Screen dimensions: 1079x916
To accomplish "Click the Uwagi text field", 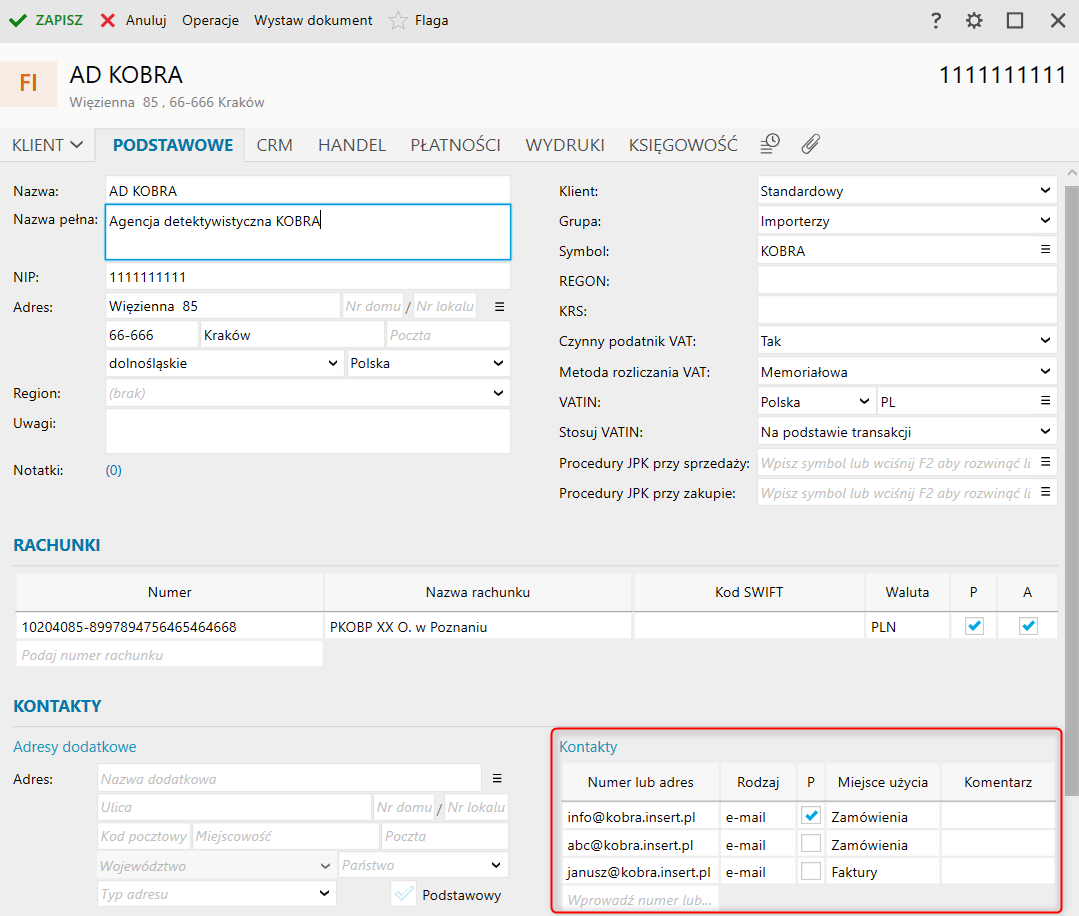I will [x=307, y=431].
